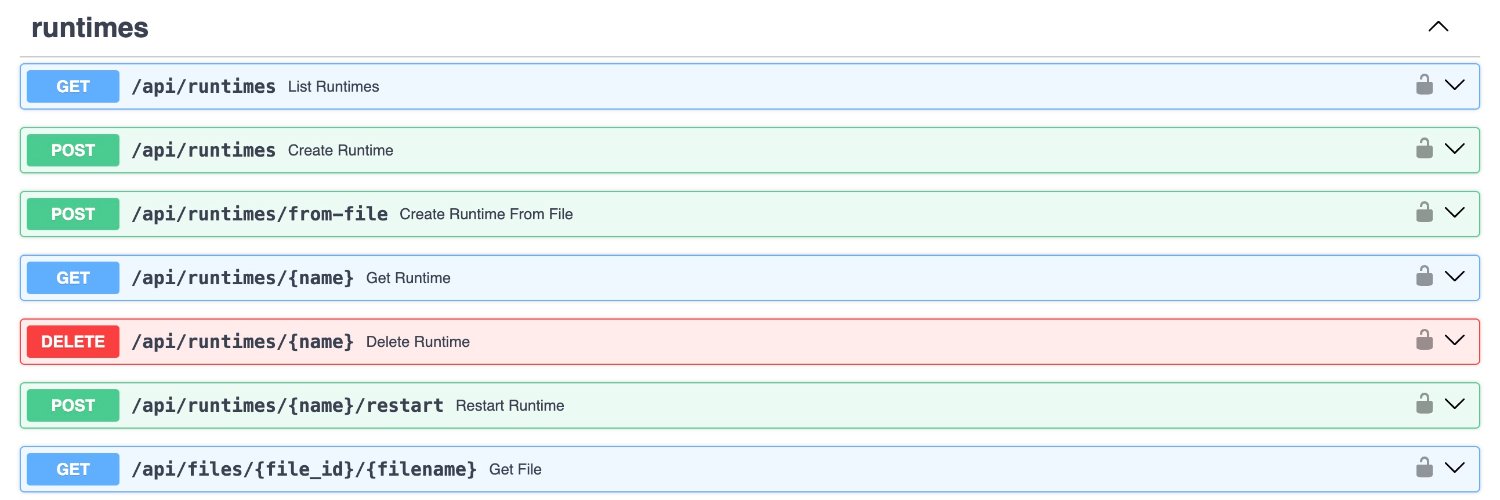The image size is (1500, 500).
Task: Collapse the runtimes section with the top arrow
Action: click(1438, 27)
